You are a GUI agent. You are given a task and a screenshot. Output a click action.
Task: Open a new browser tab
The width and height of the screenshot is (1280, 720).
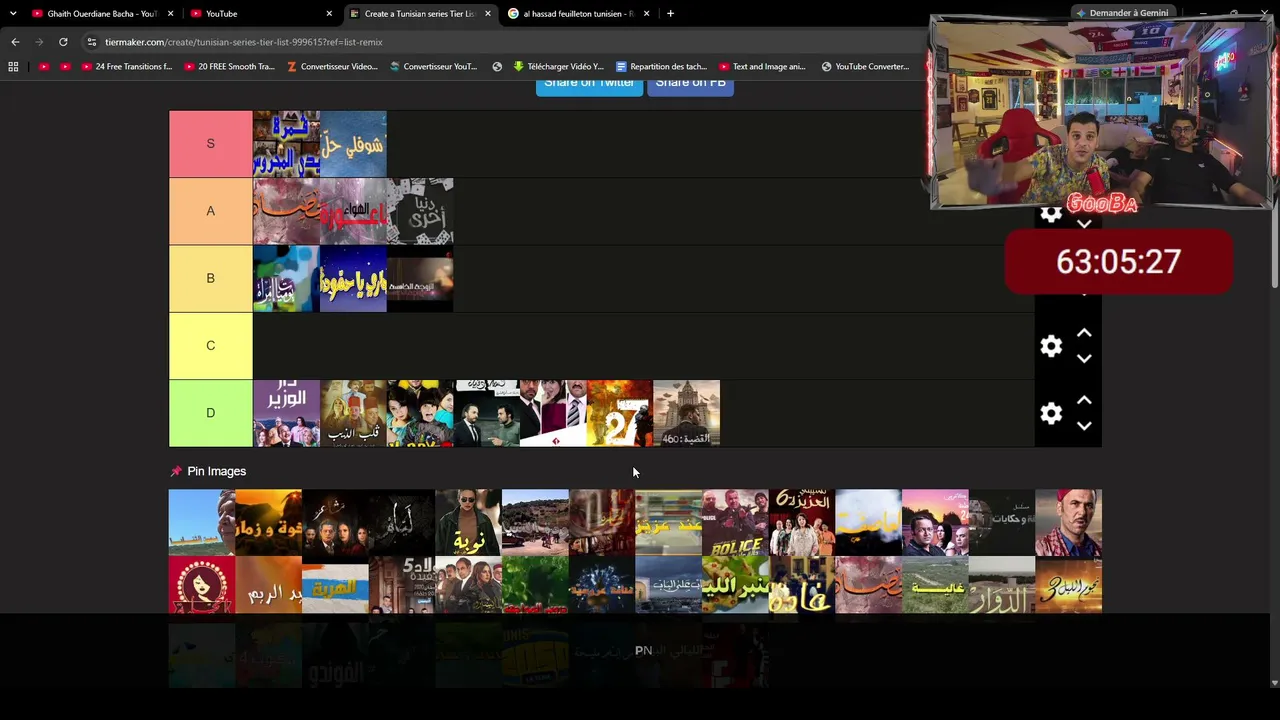pyautogui.click(x=670, y=14)
